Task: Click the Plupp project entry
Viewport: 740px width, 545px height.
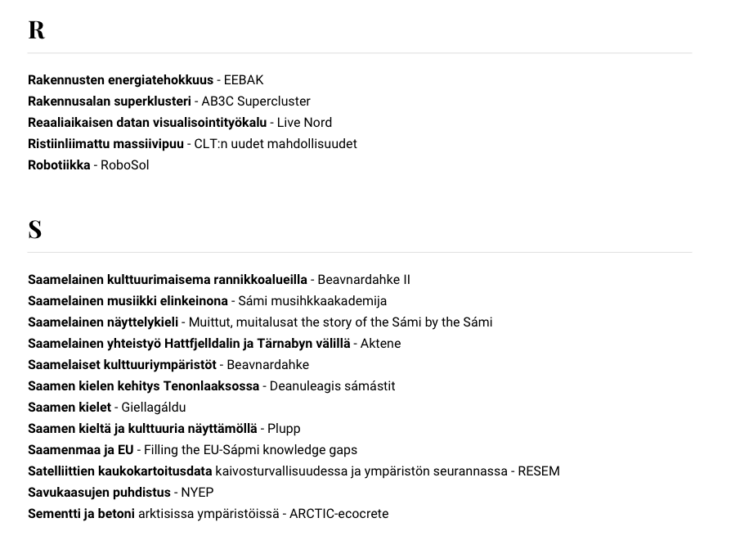Action: pos(164,428)
